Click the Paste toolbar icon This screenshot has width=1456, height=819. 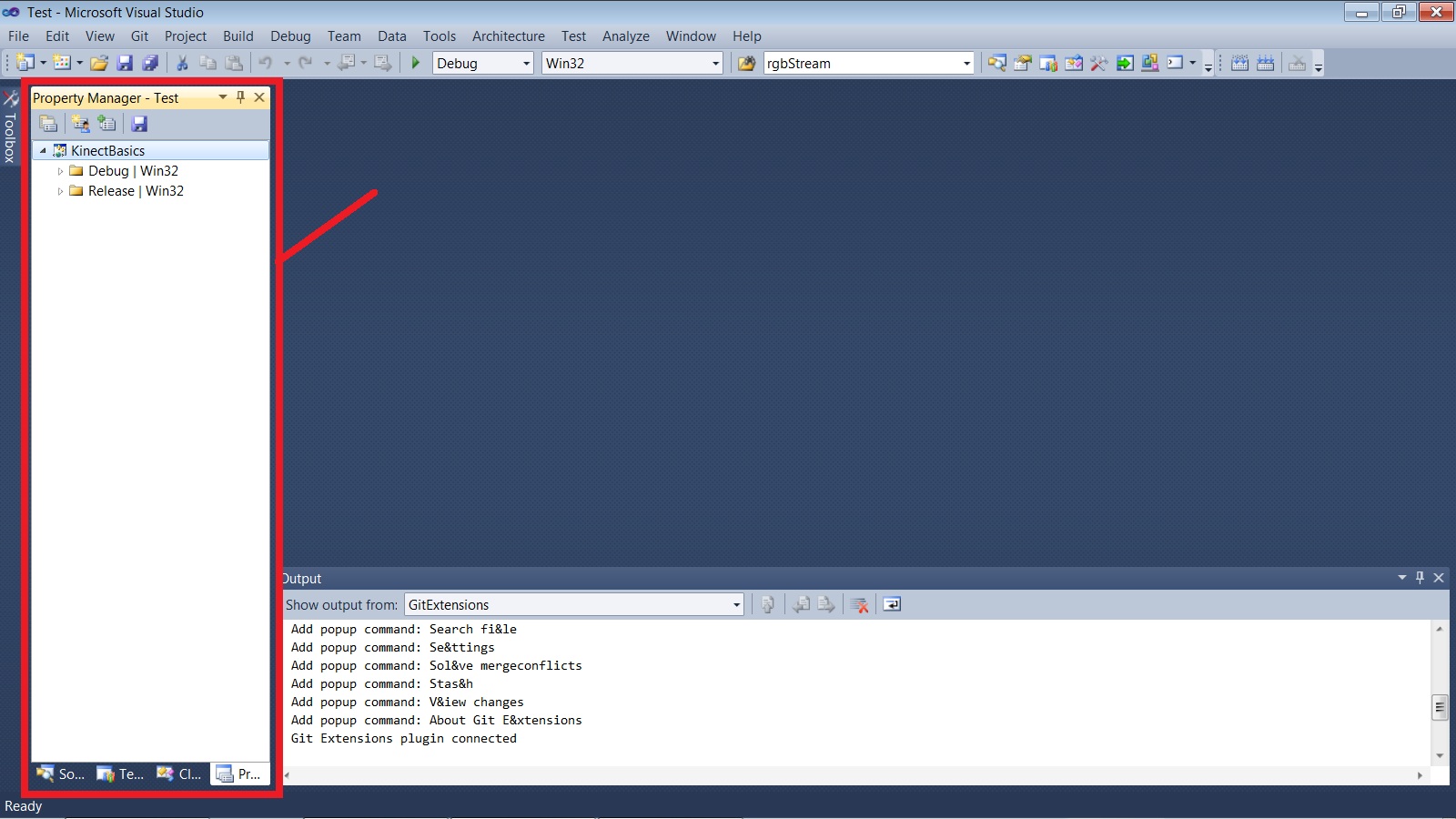(234, 63)
